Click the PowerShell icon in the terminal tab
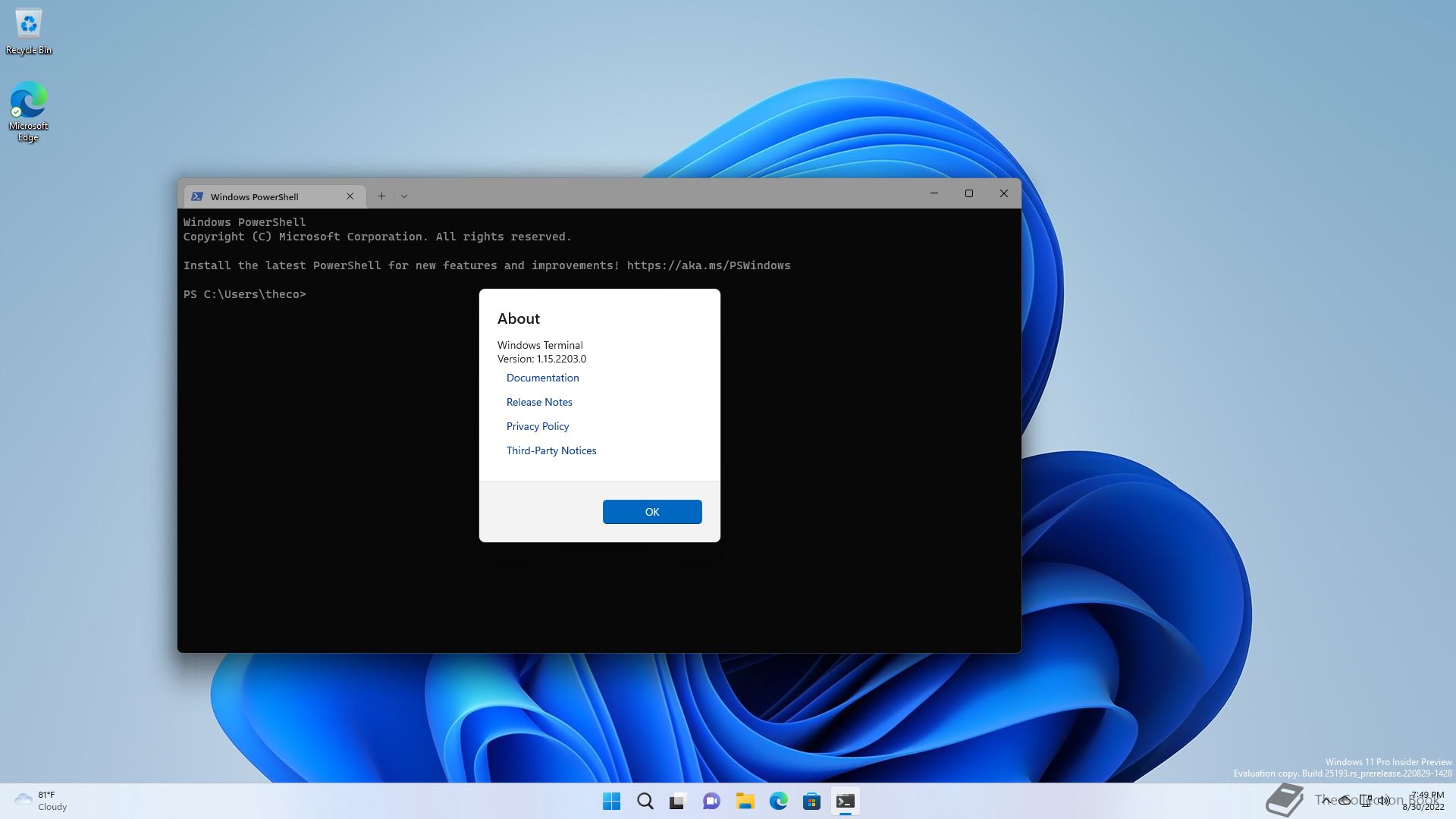The width and height of the screenshot is (1456, 819). coord(197,196)
